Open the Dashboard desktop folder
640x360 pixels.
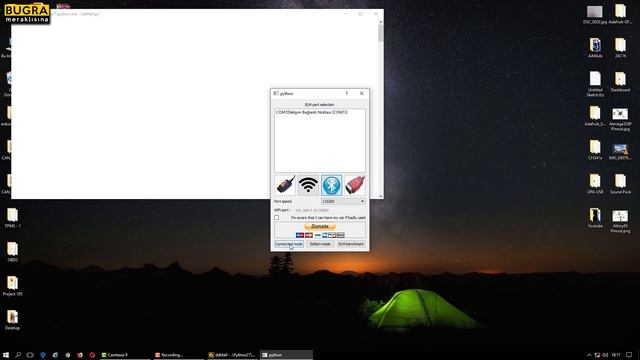click(x=620, y=82)
